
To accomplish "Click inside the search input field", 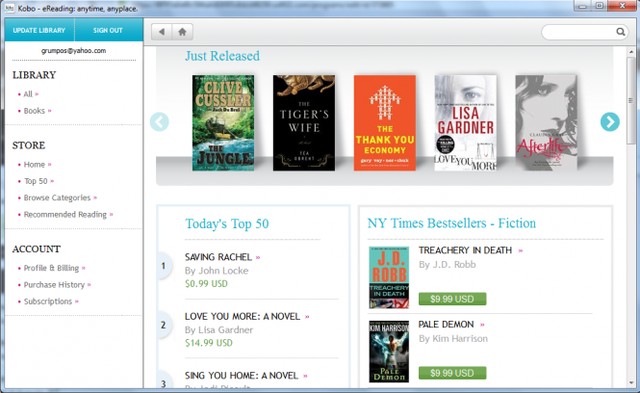I will point(579,32).
